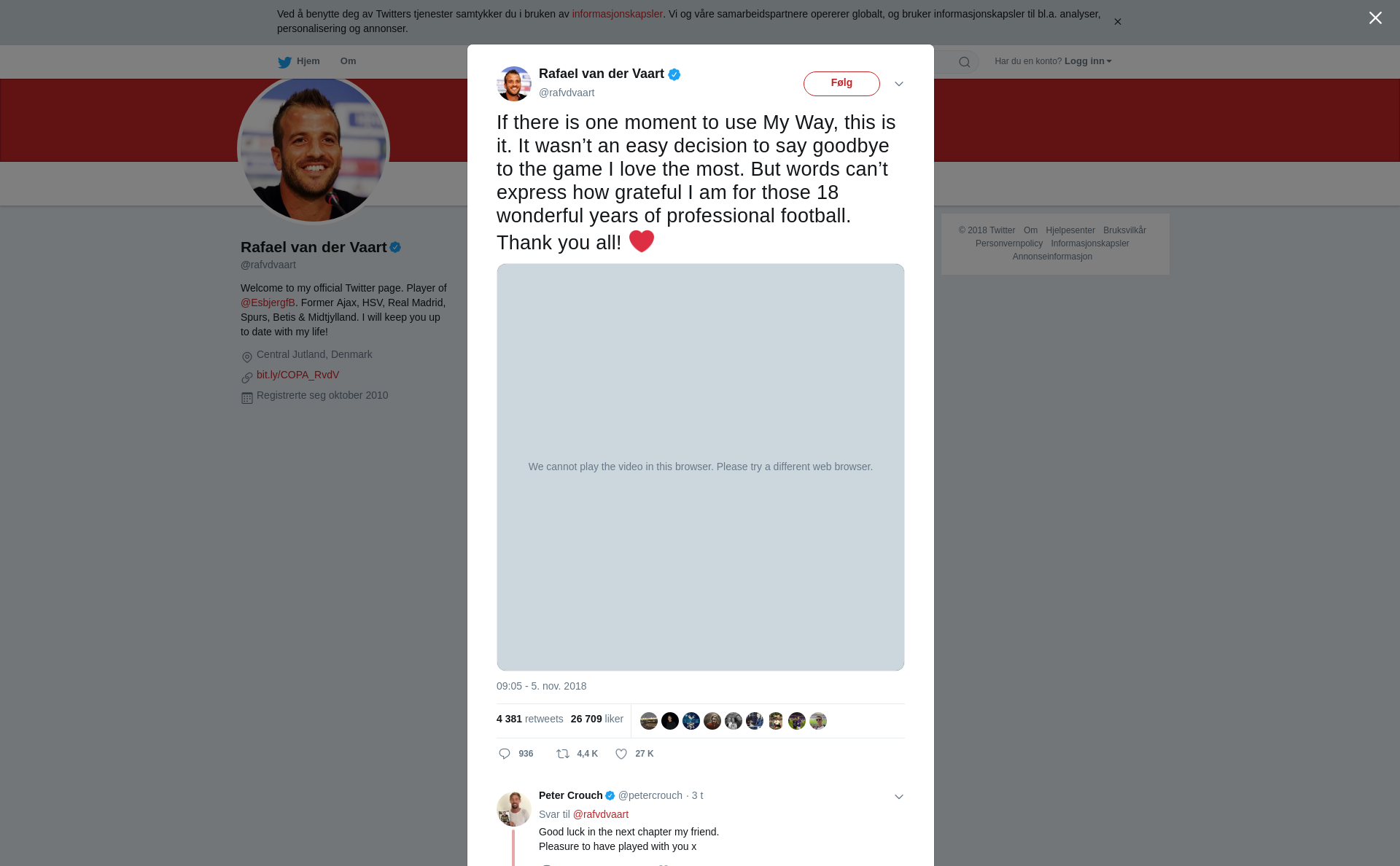This screenshot has width=1400, height=866.
Task: Open the informasjonskapsler link
Action: [x=617, y=14]
